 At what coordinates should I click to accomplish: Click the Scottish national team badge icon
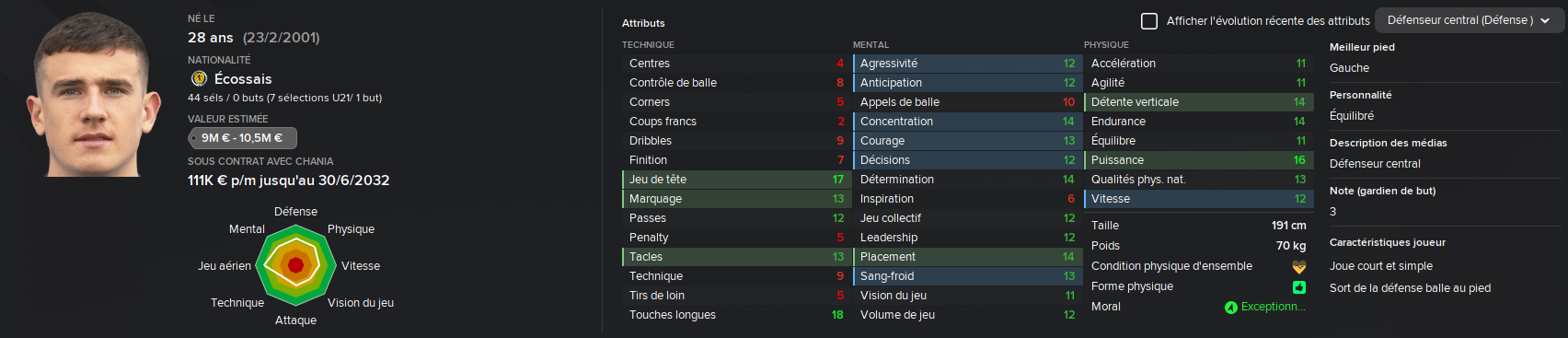(x=198, y=78)
